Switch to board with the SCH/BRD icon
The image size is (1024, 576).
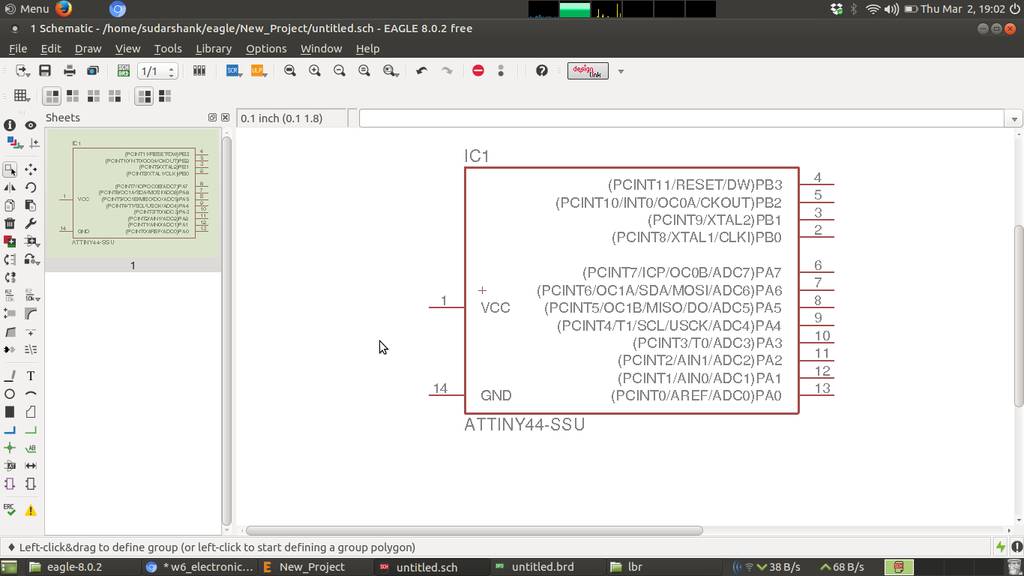(x=123, y=71)
